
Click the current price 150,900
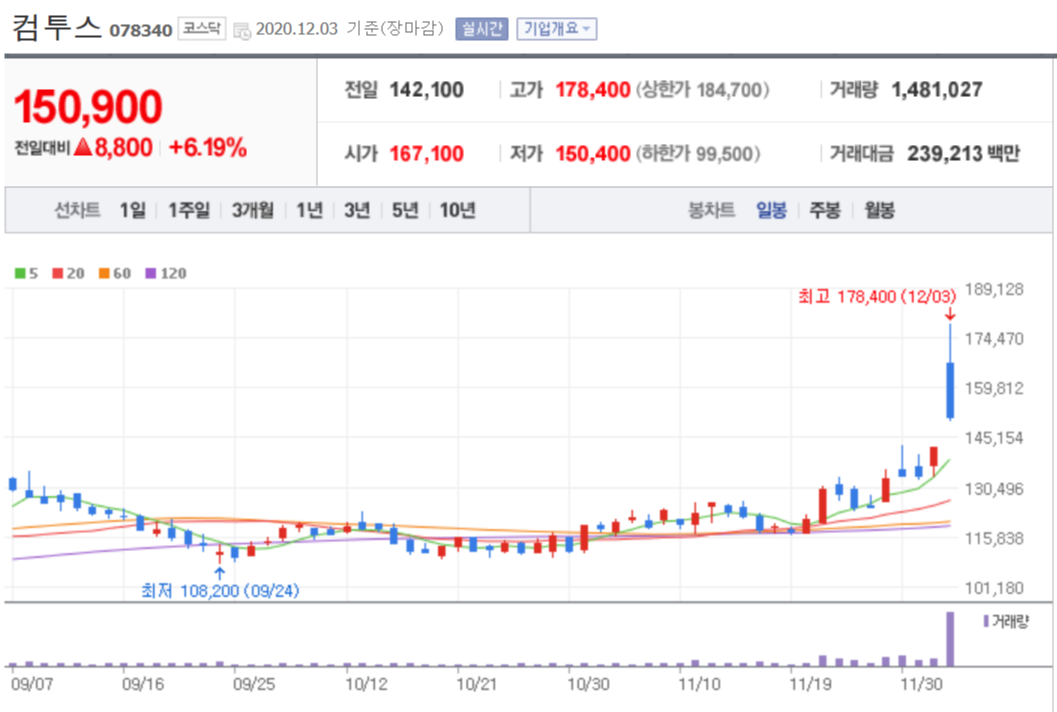88,107
